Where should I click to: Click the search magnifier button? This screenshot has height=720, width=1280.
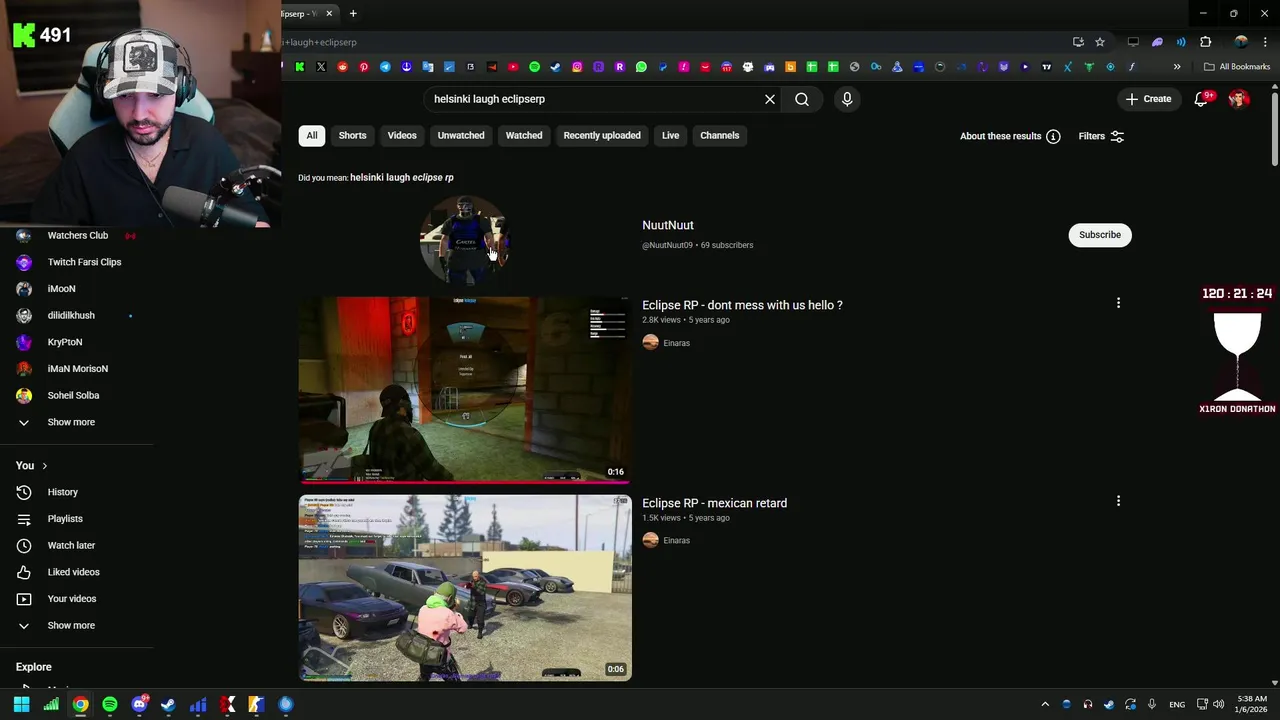(802, 99)
